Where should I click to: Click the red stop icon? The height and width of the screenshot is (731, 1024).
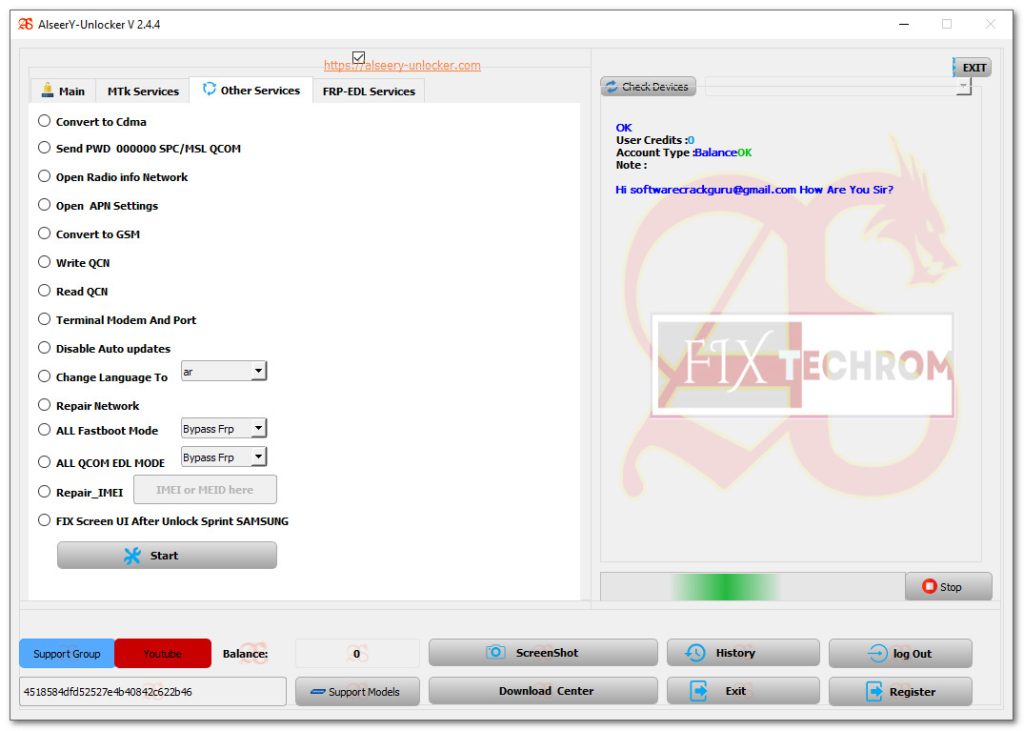[929, 586]
